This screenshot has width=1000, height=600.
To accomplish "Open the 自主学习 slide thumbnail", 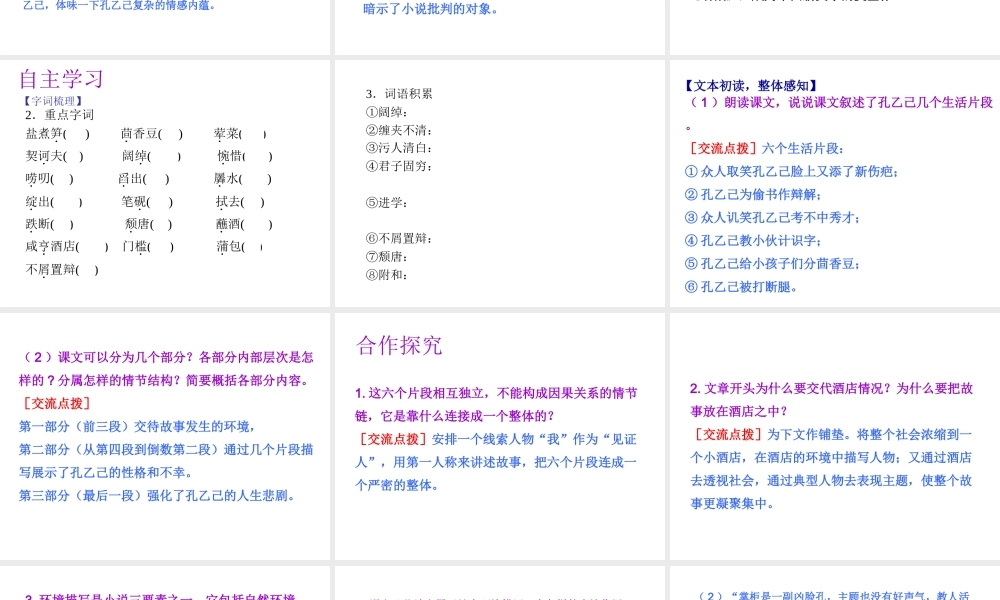I will pos(165,183).
